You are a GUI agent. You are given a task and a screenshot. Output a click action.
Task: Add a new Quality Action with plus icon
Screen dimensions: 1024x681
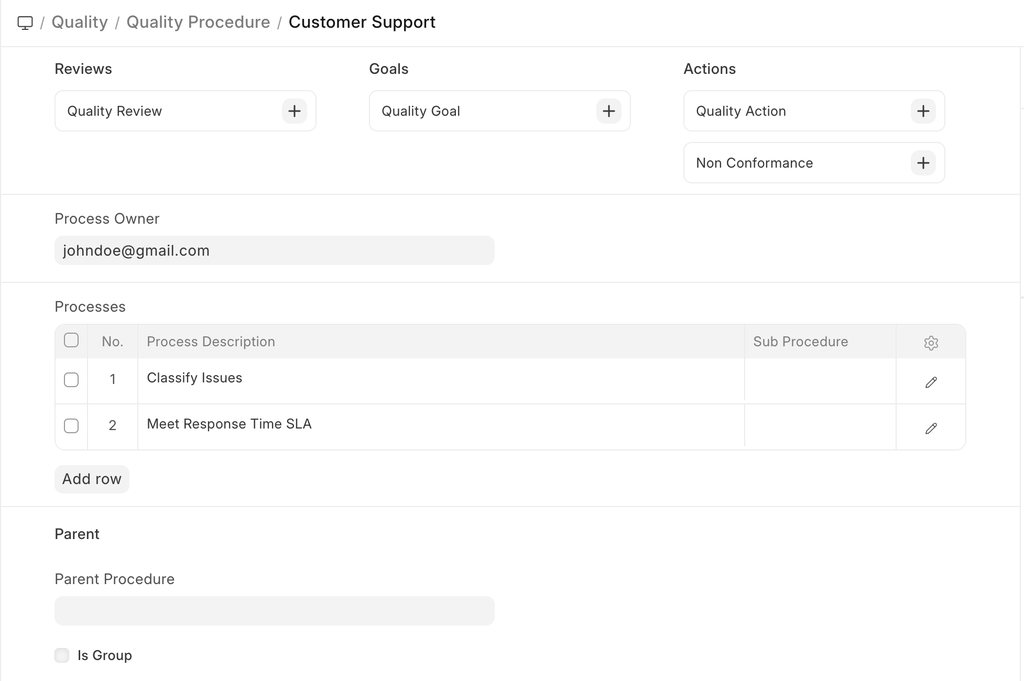pyautogui.click(x=923, y=111)
